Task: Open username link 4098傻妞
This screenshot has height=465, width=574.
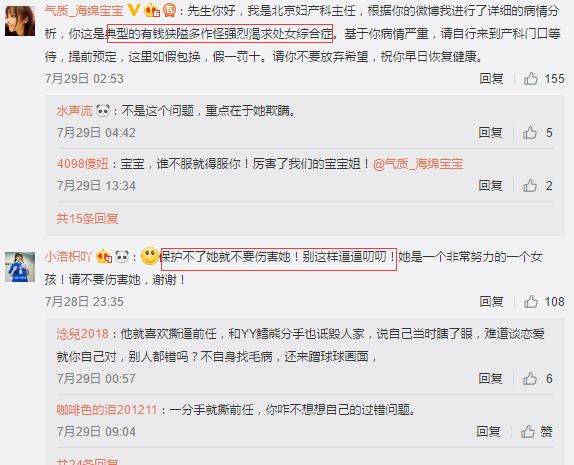Action: pos(83,163)
